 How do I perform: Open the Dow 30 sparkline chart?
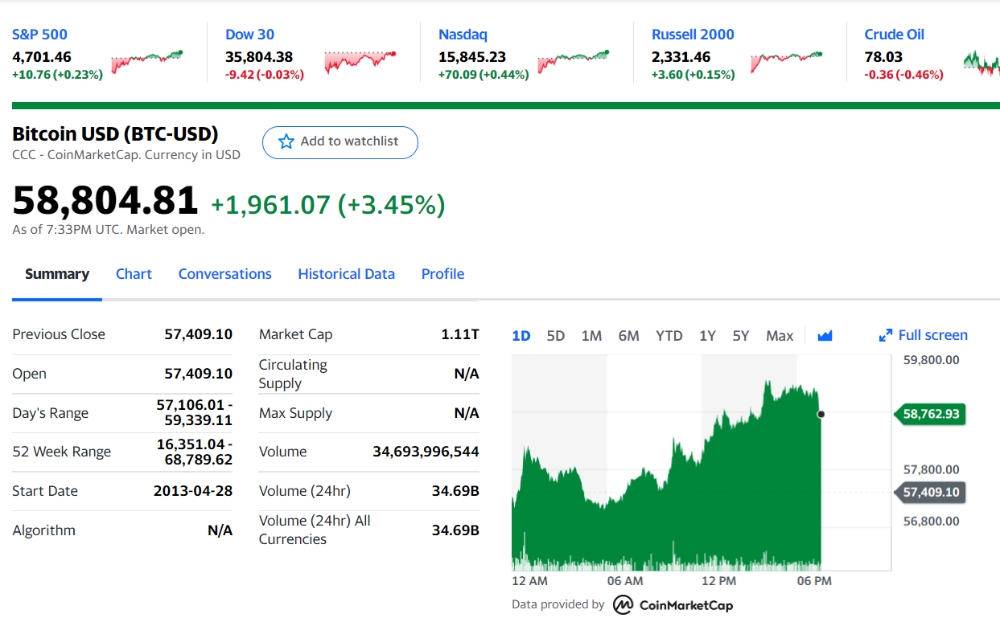pos(360,61)
